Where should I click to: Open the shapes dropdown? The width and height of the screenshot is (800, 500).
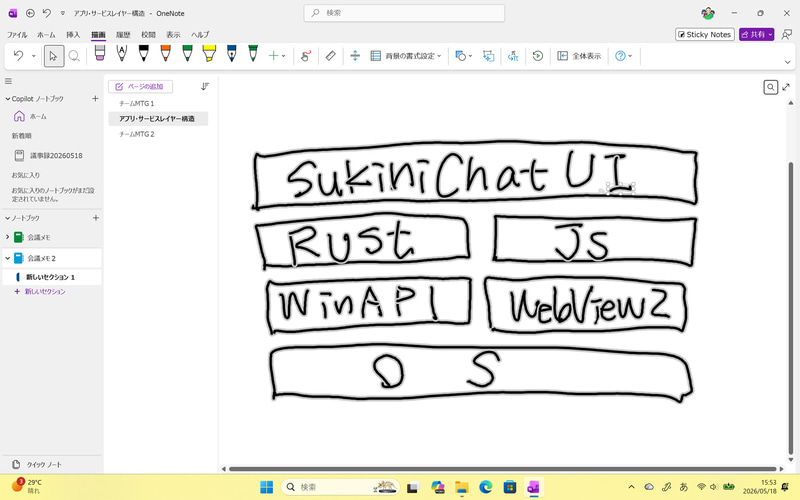(463, 56)
